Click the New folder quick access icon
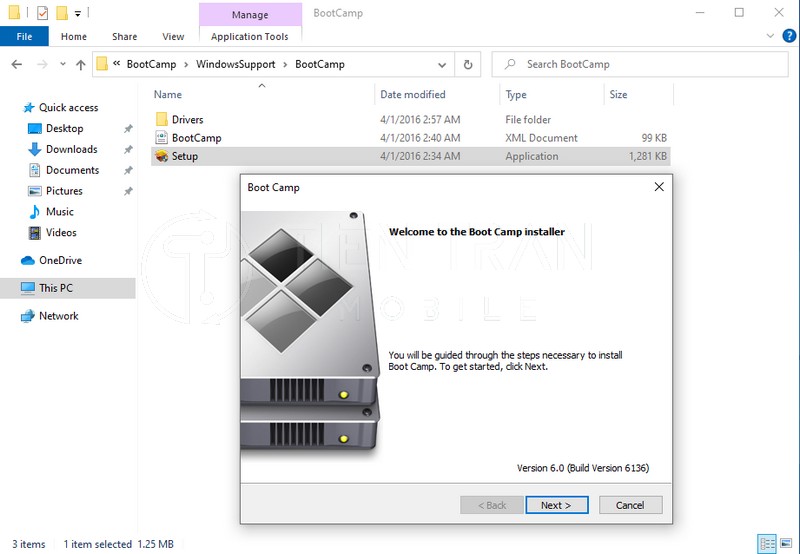 62,13
